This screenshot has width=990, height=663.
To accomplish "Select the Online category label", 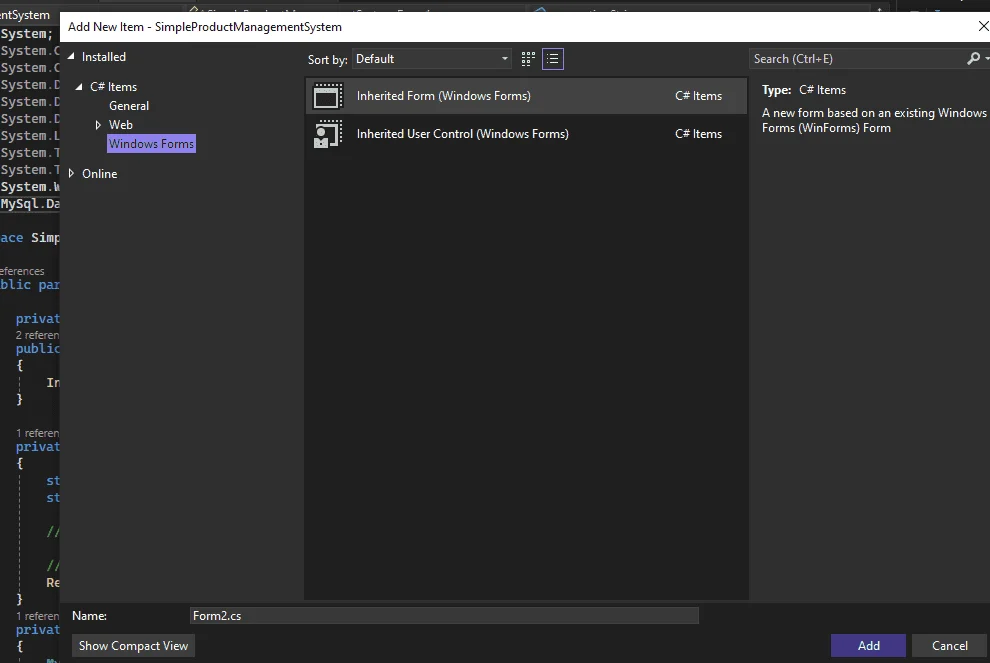I will [x=100, y=174].
